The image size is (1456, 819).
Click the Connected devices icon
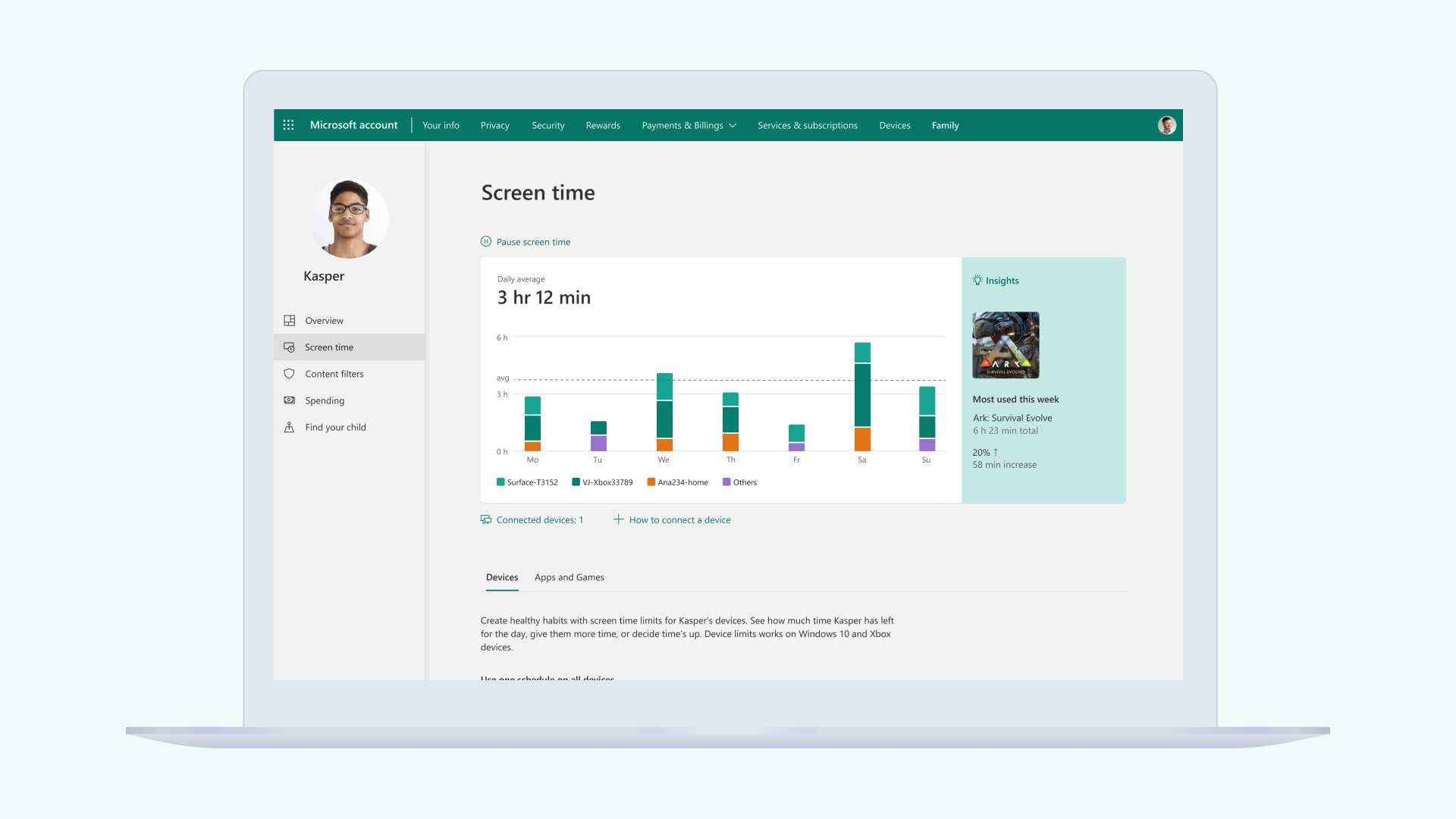click(x=486, y=519)
